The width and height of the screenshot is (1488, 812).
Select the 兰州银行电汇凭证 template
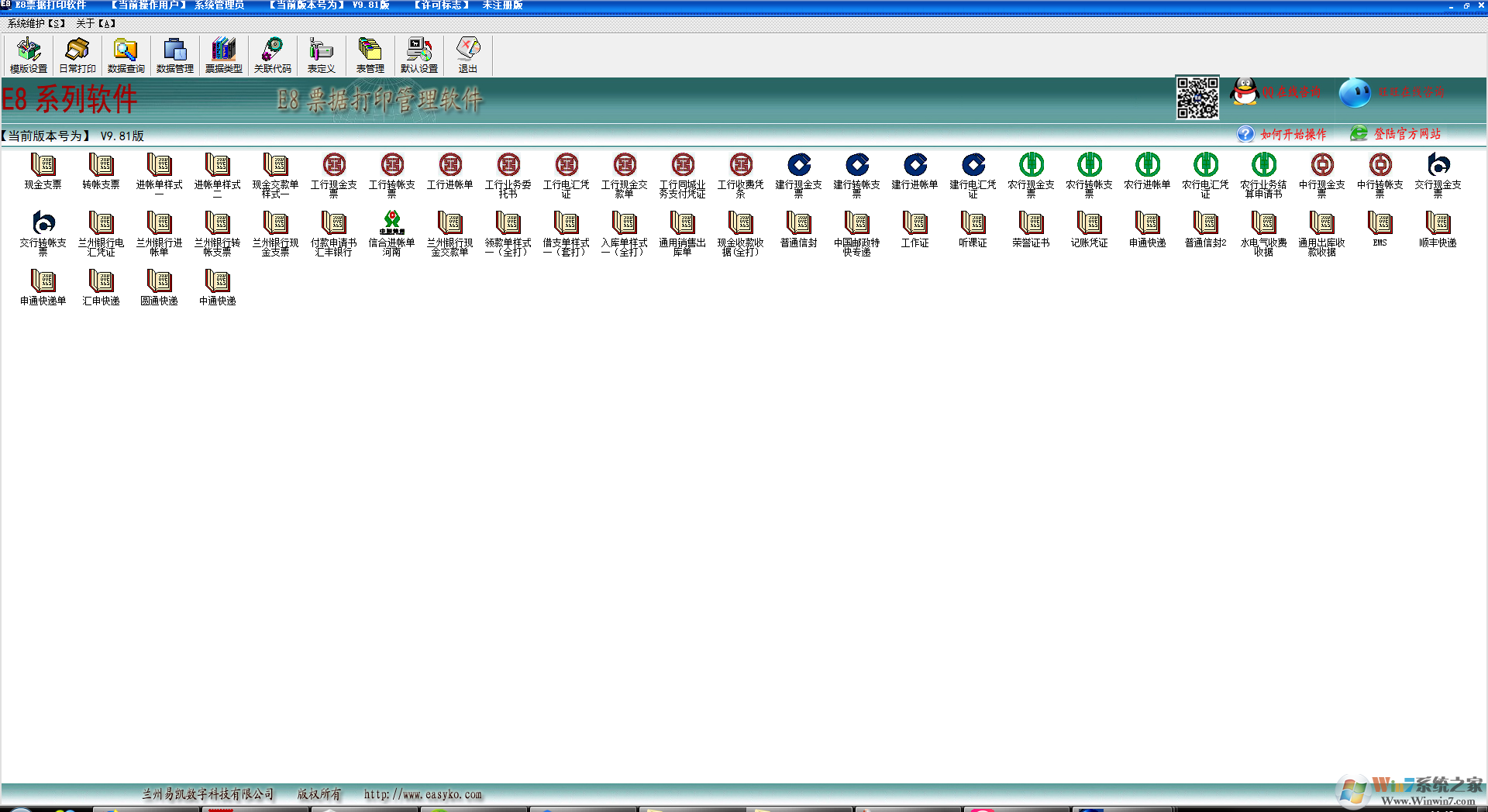click(x=102, y=233)
